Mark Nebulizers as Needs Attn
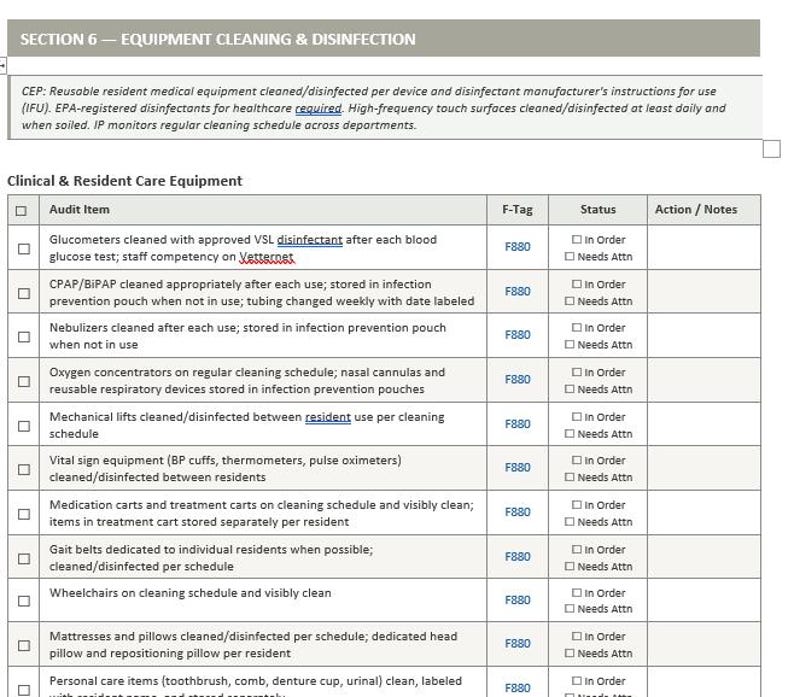The height and width of the screenshot is (697, 794). [x=569, y=344]
